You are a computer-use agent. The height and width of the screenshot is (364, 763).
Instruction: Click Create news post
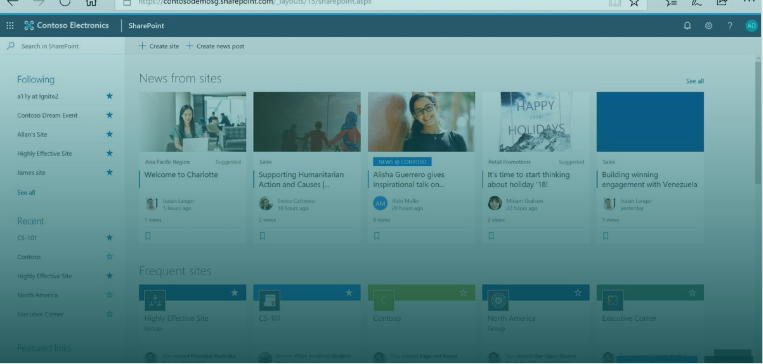(x=216, y=46)
